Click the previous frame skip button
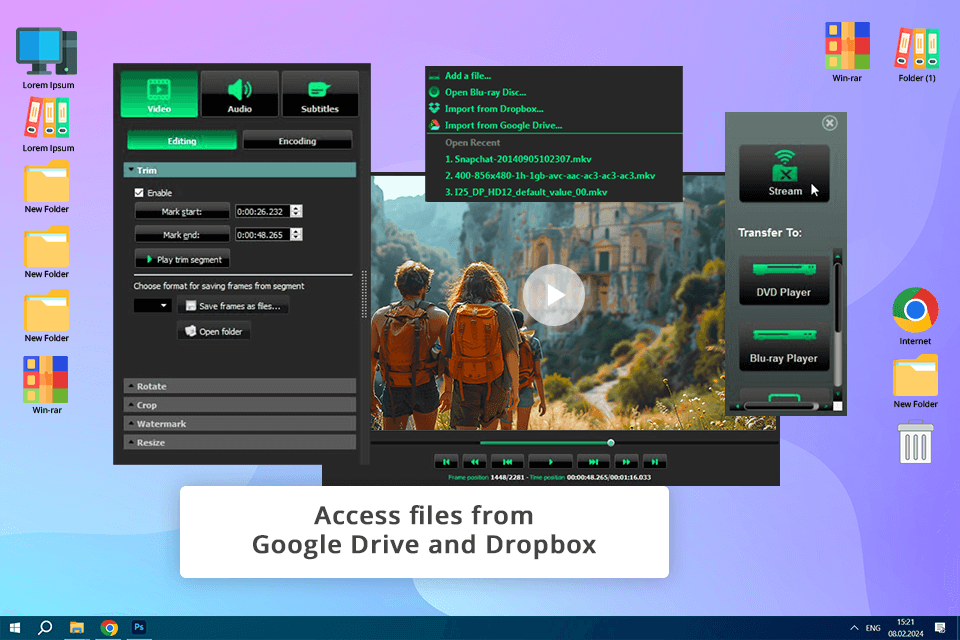960x640 pixels. point(508,462)
